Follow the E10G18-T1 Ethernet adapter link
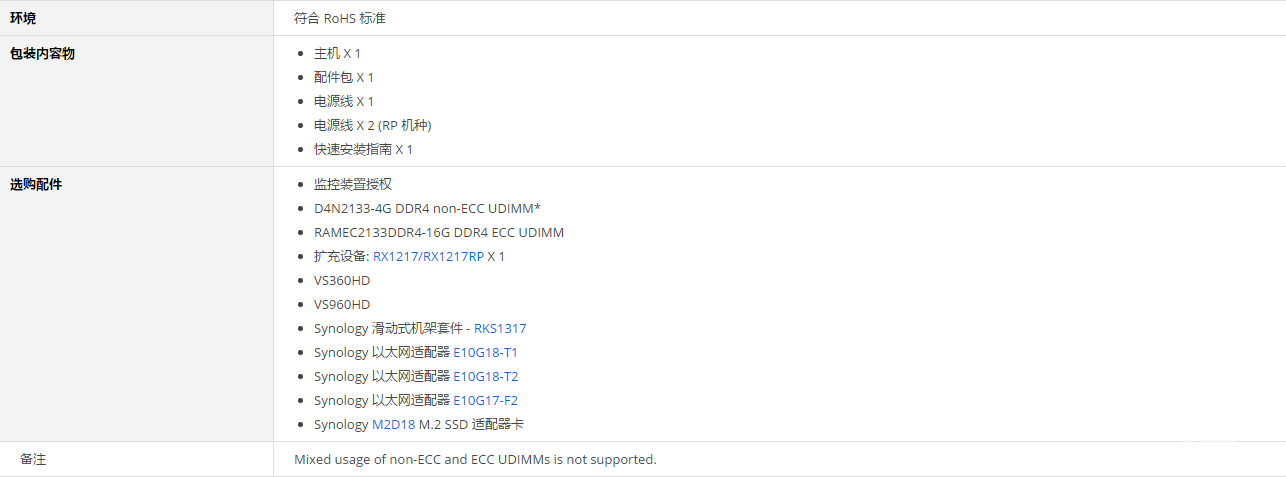The width and height of the screenshot is (1286, 477). 485,352
